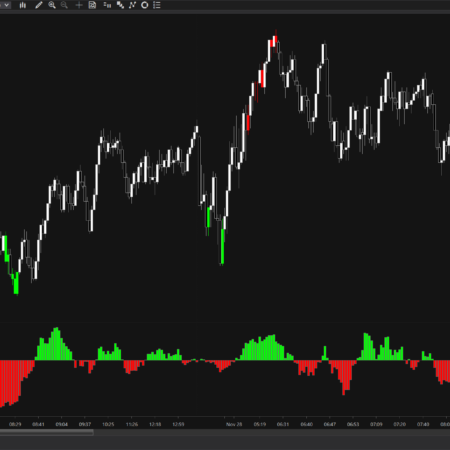
Task: Open the chart trader icon
Action: point(107,5)
